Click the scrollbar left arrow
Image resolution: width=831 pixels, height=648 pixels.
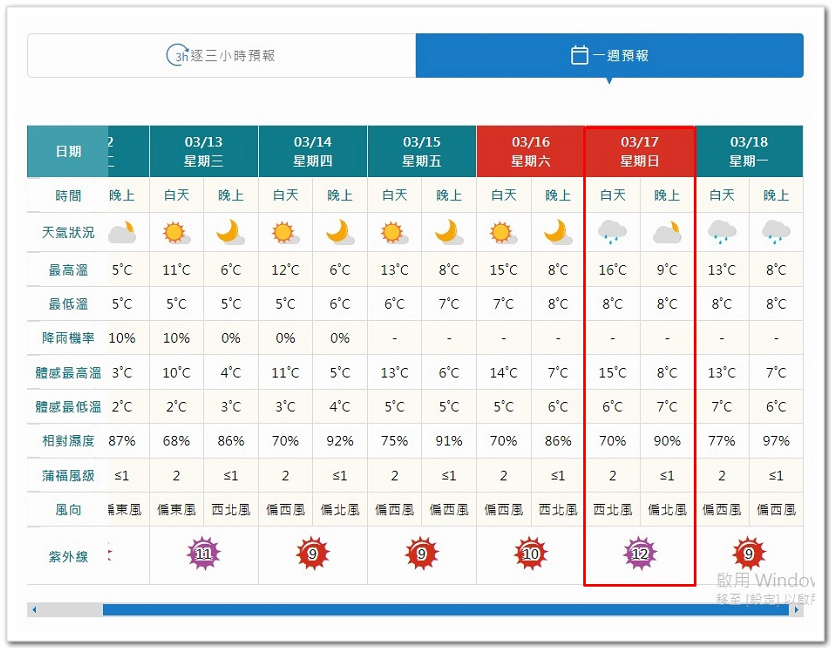tap(34, 610)
